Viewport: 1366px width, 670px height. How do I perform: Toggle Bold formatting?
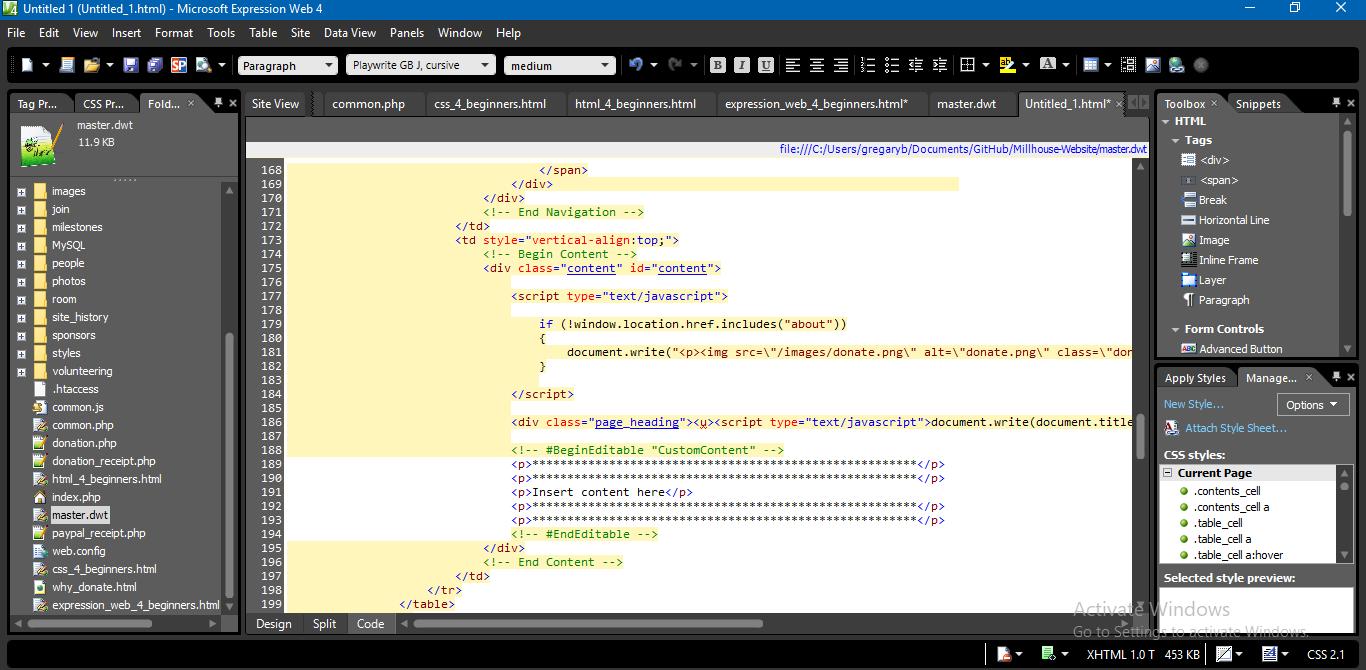718,65
